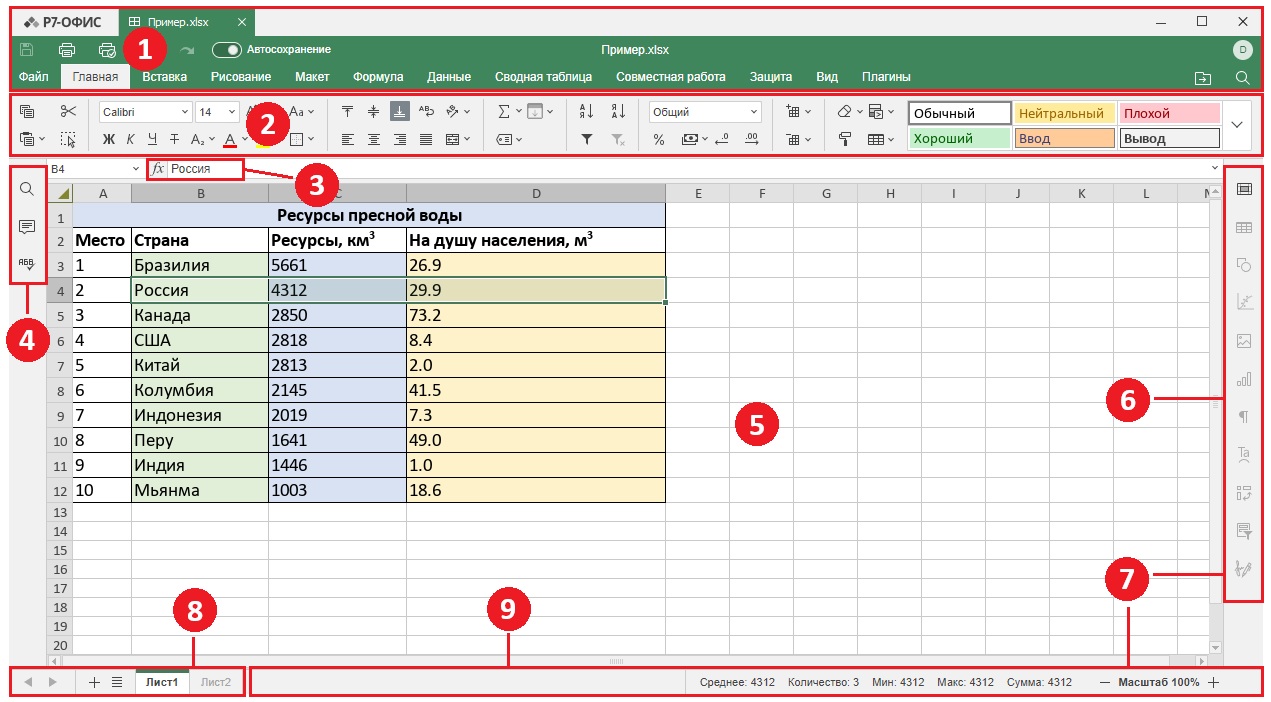
Task: Sort ascending А to Я
Action: click(587, 112)
